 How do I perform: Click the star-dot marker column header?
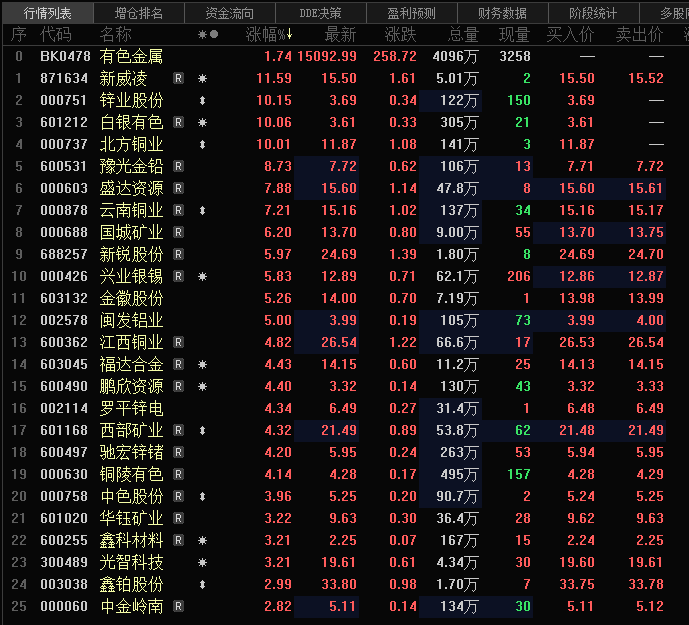pos(208,34)
